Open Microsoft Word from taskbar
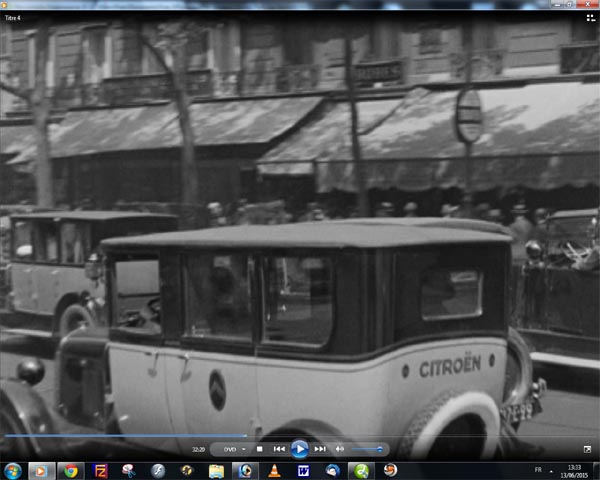 [x=303, y=471]
